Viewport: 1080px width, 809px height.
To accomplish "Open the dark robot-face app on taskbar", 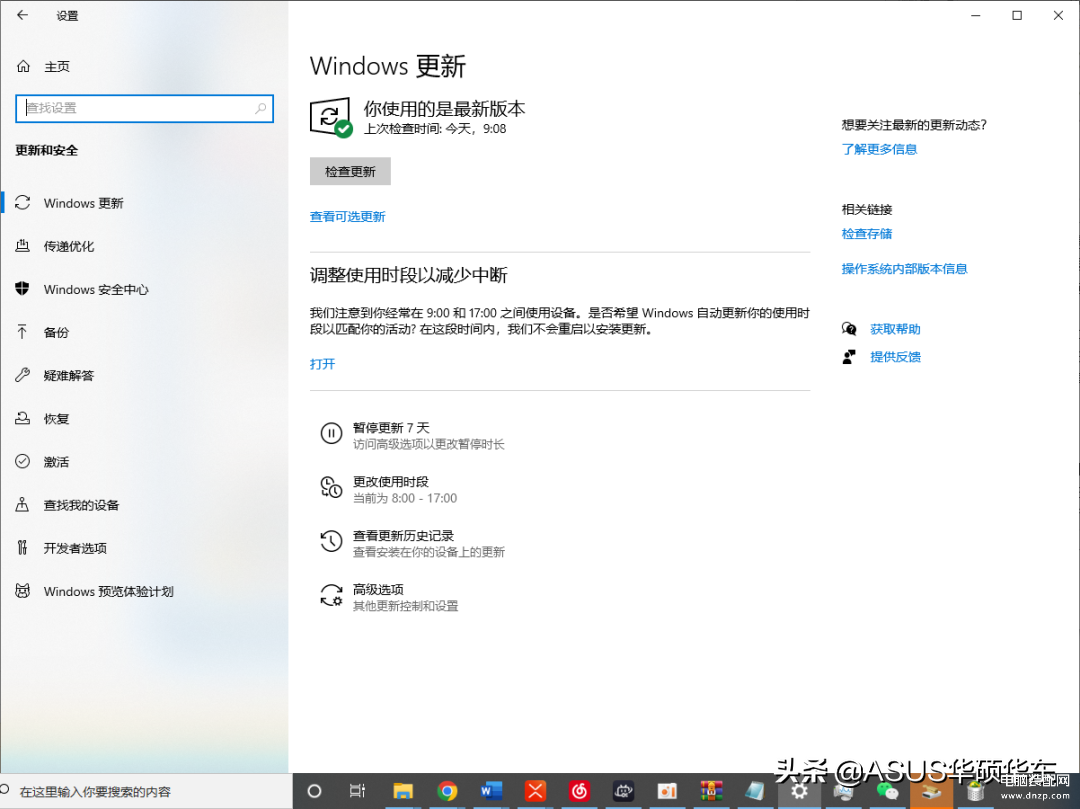I will (623, 791).
